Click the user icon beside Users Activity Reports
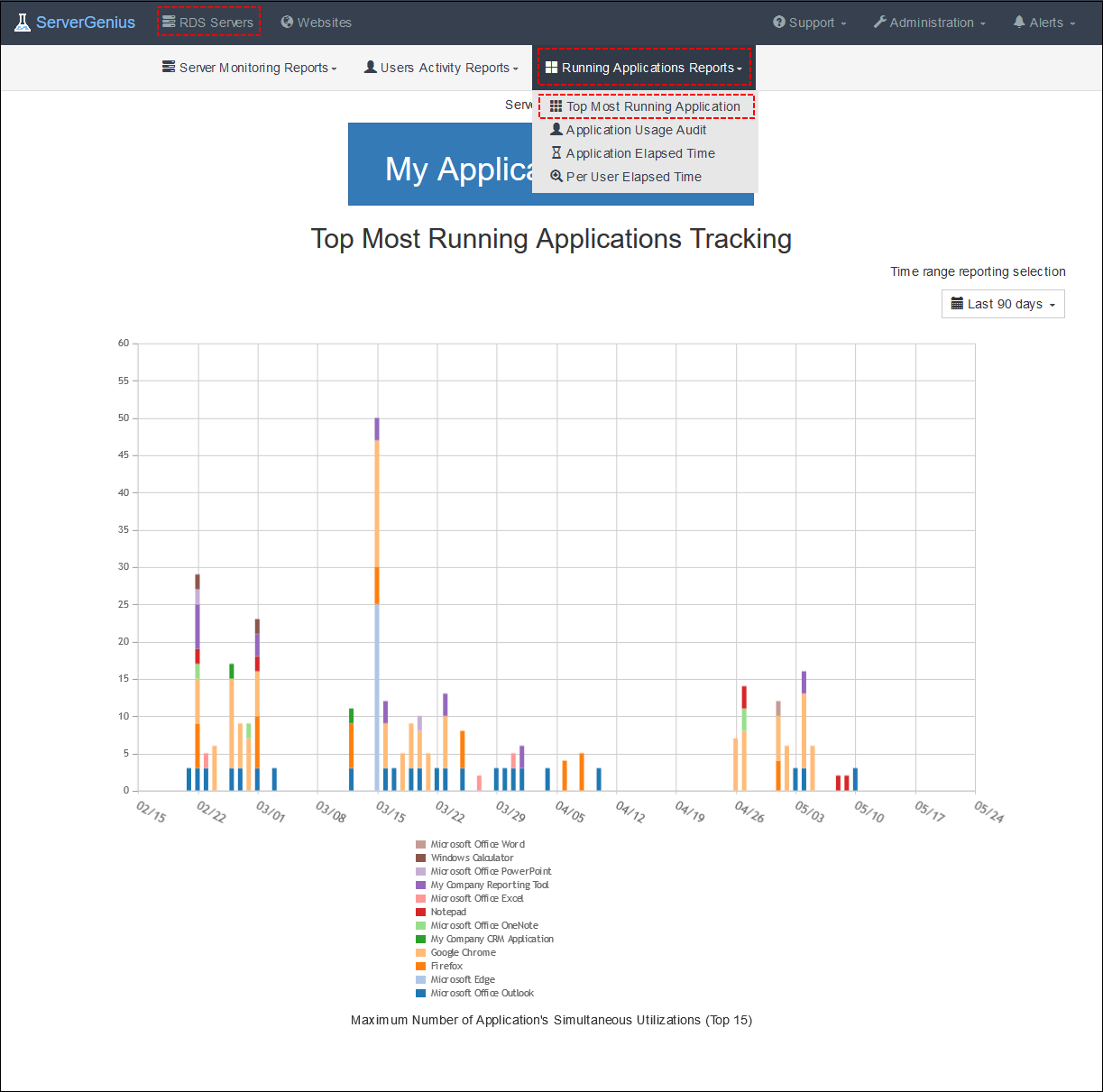Screen dimensions: 1103x1092 click(x=369, y=67)
